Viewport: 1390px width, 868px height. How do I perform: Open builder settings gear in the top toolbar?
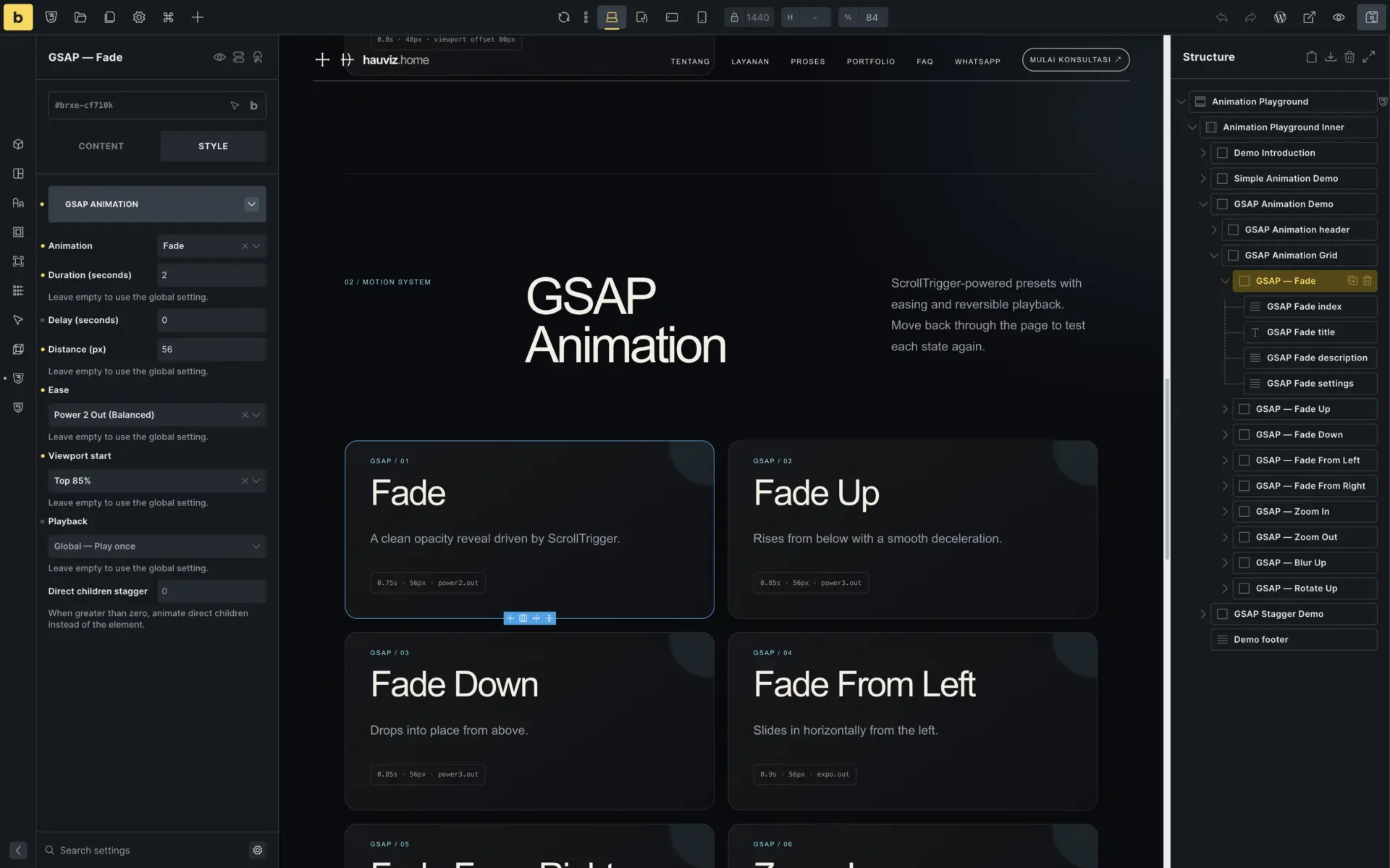click(139, 17)
